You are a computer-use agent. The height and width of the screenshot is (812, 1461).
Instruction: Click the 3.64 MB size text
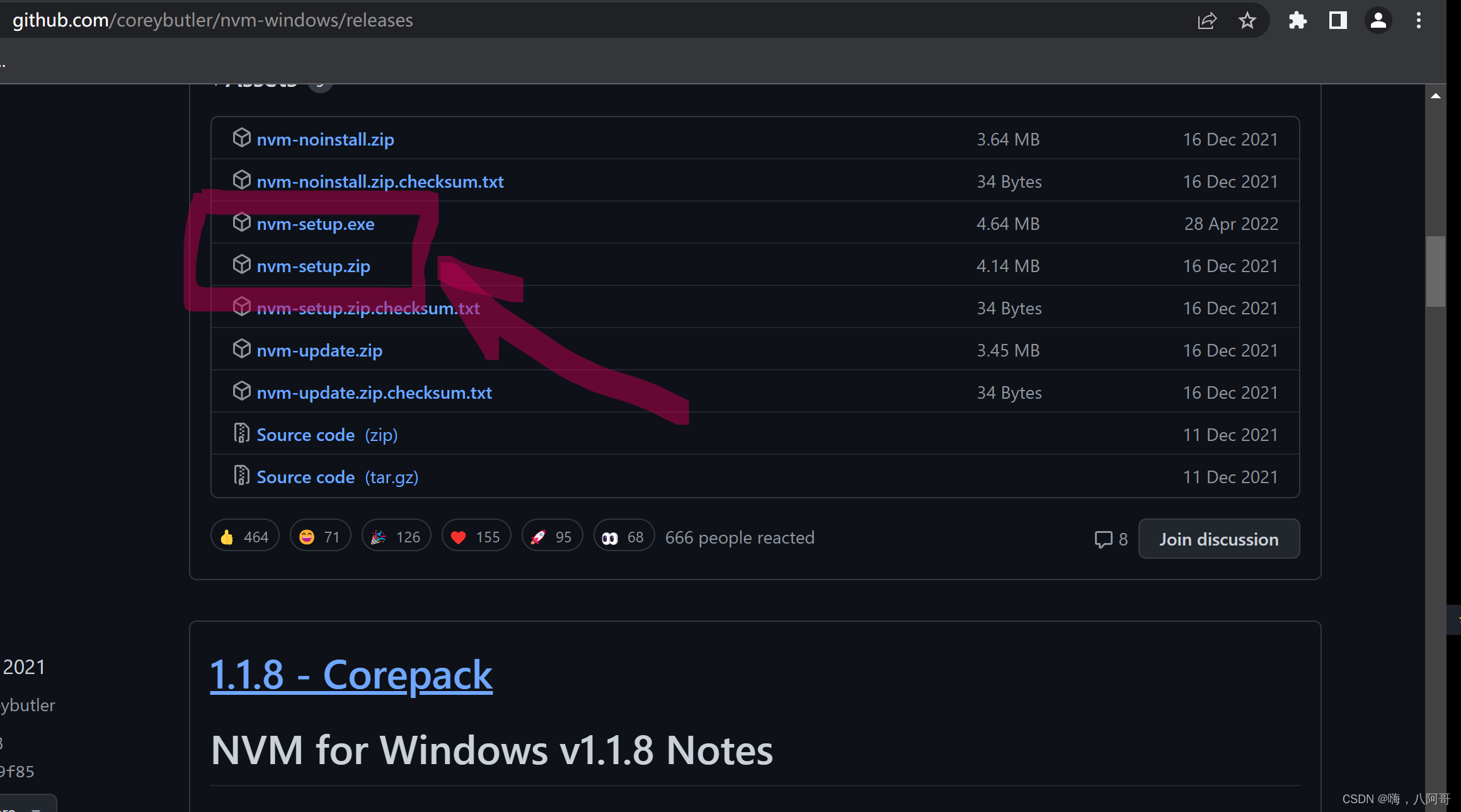click(1008, 139)
